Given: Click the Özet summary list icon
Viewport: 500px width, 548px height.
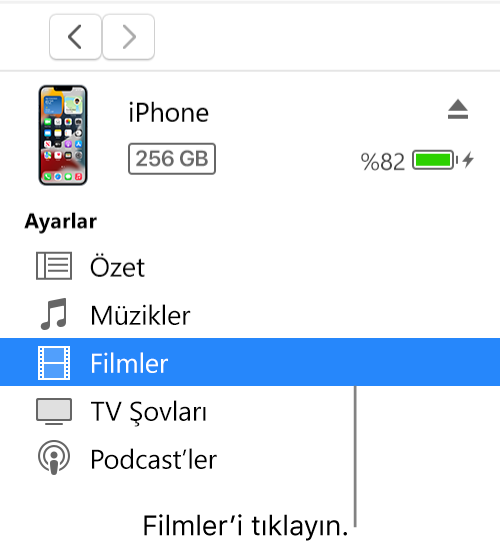Looking at the screenshot, I should tap(54, 266).
